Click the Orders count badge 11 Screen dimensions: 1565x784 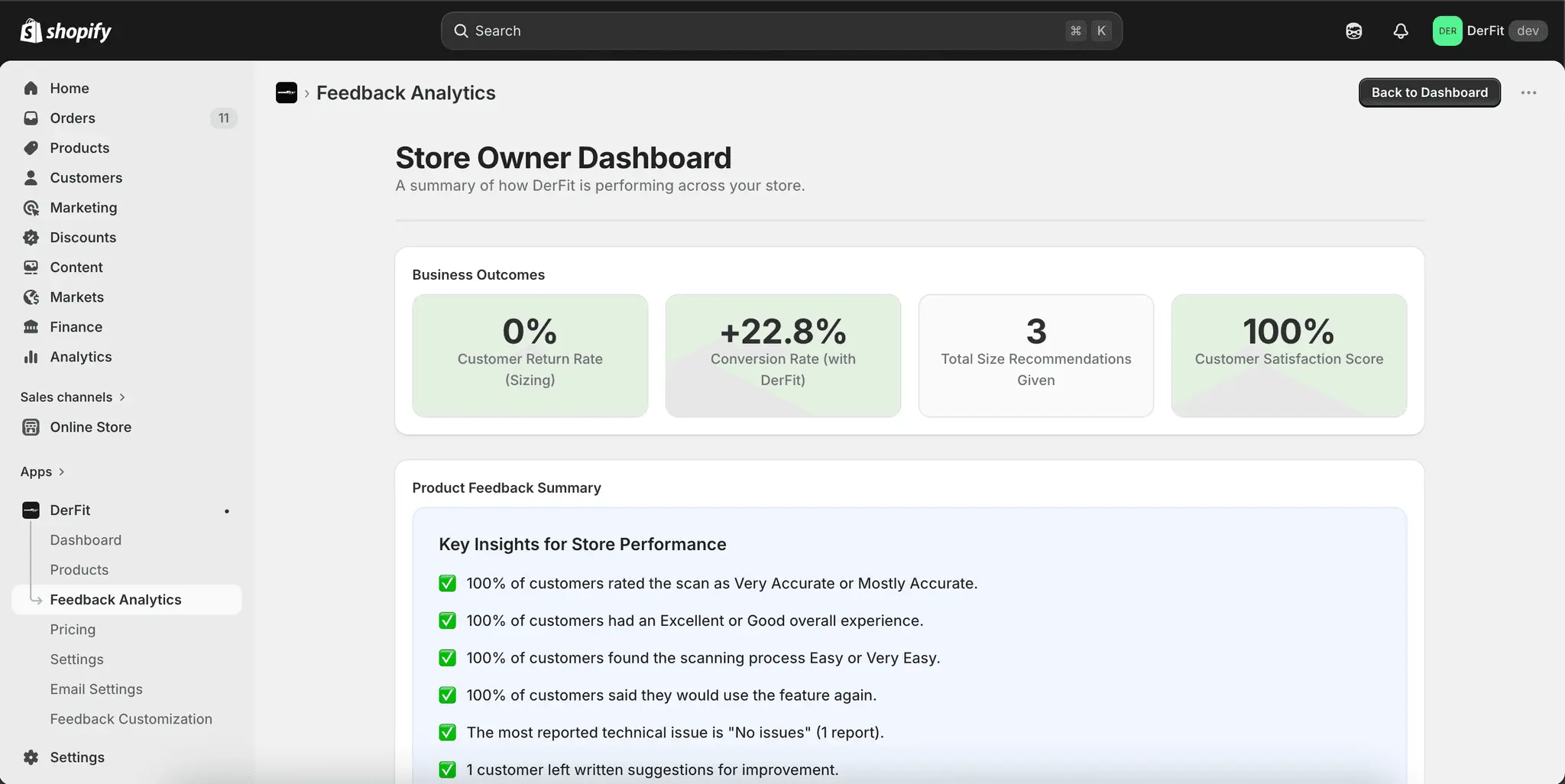click(223, 118)
